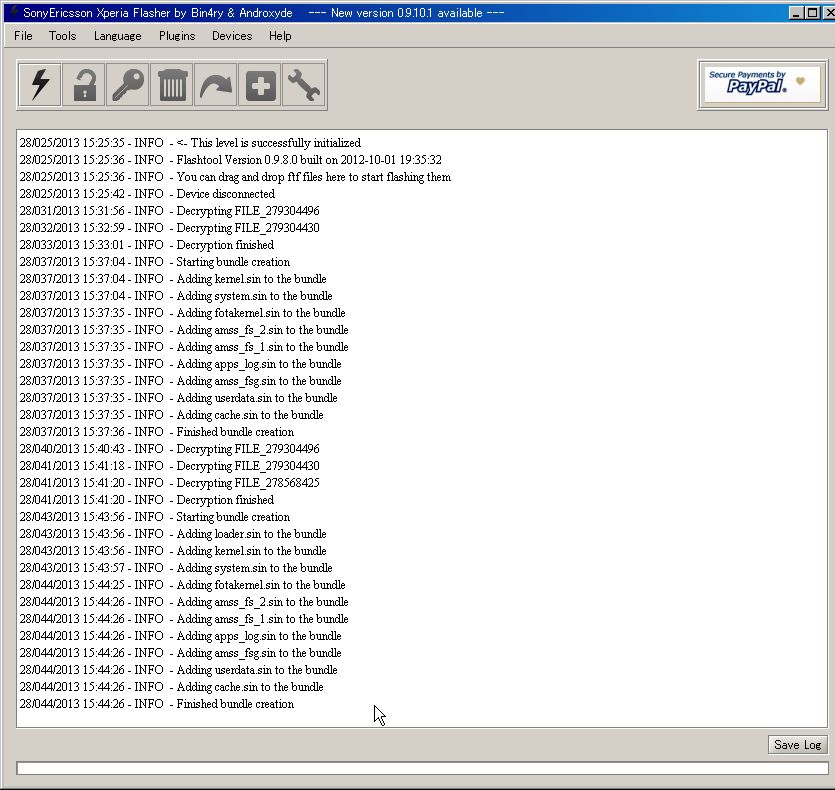Screen dimensions: 835x790
Task: Open the Help menu
Action: [280, 36]
